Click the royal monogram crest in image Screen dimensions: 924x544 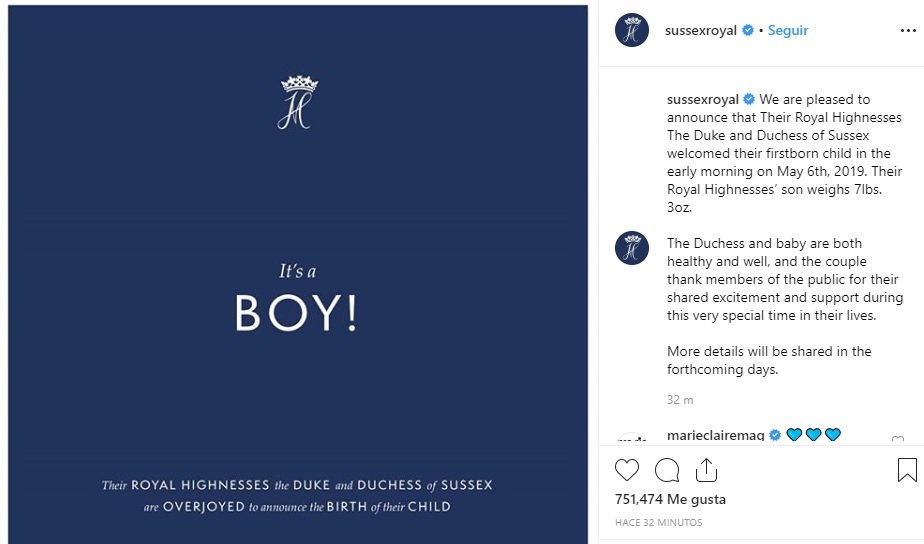[296, 102]
